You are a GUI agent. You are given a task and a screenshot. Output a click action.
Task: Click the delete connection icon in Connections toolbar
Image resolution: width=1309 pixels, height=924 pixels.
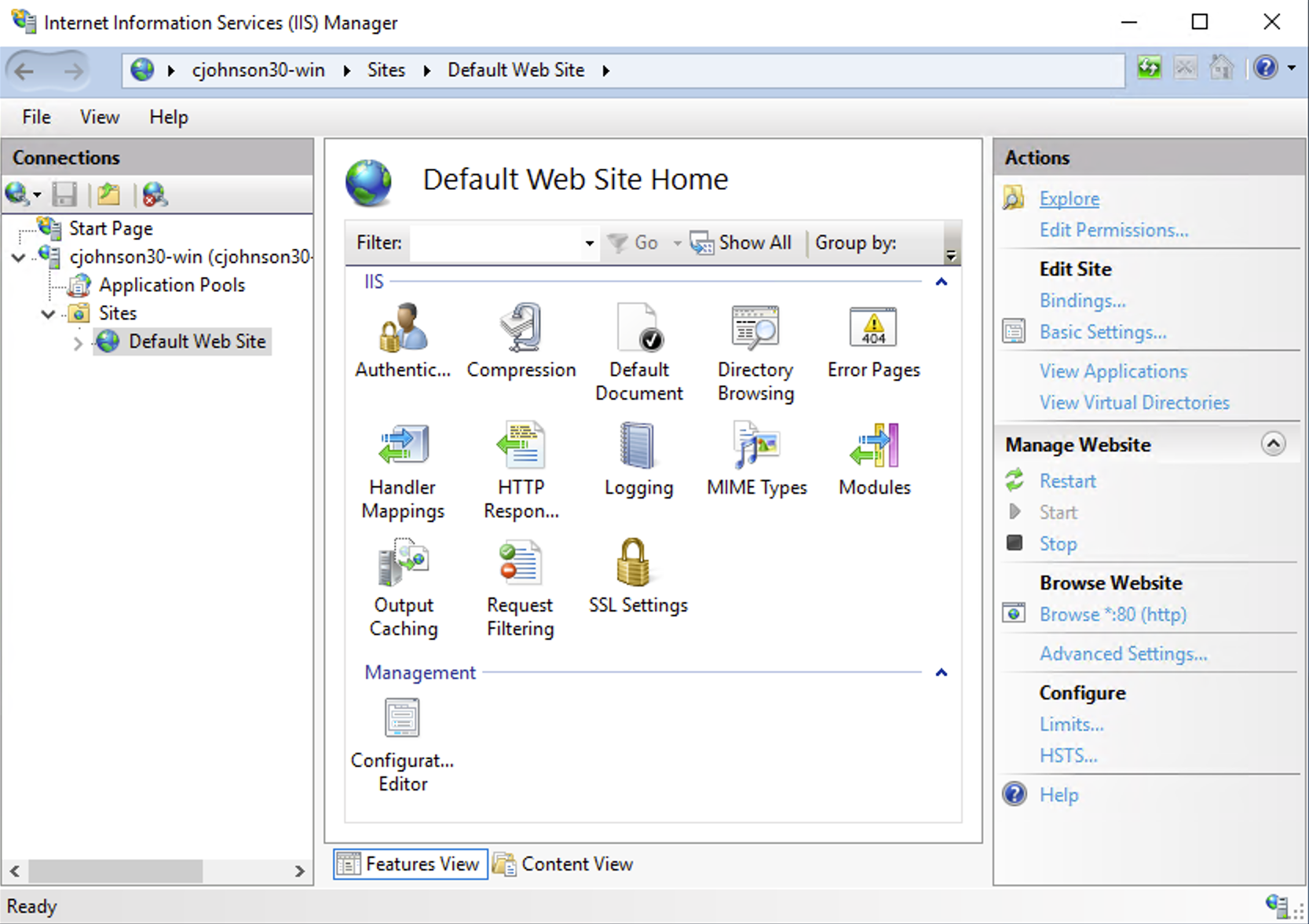tap(155, 194)
